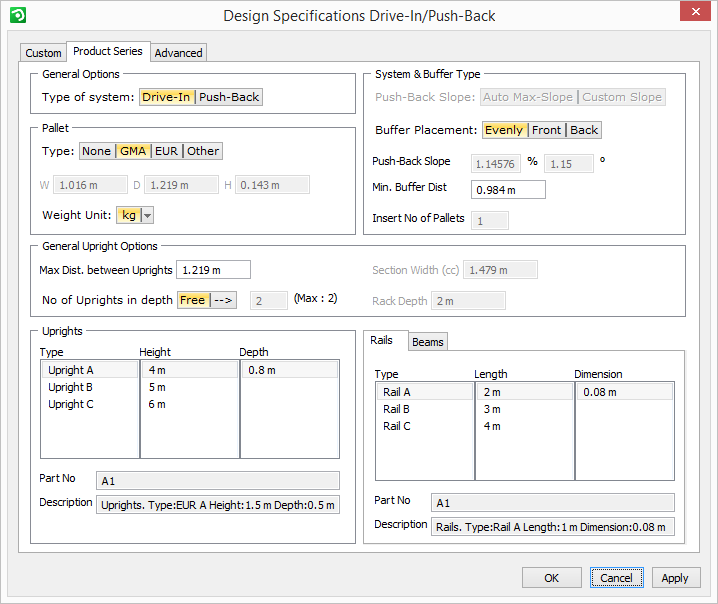Screen dimensions: 718x604
Task: Click the Max Dist. between Uprights field
Action: 213,270
